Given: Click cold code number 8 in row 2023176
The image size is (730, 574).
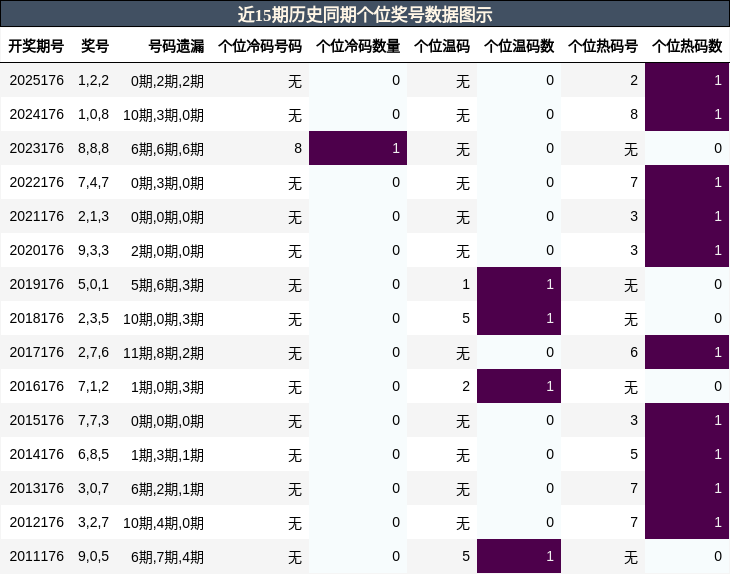Looking at the screenshot, I should [x=298, y=148].
